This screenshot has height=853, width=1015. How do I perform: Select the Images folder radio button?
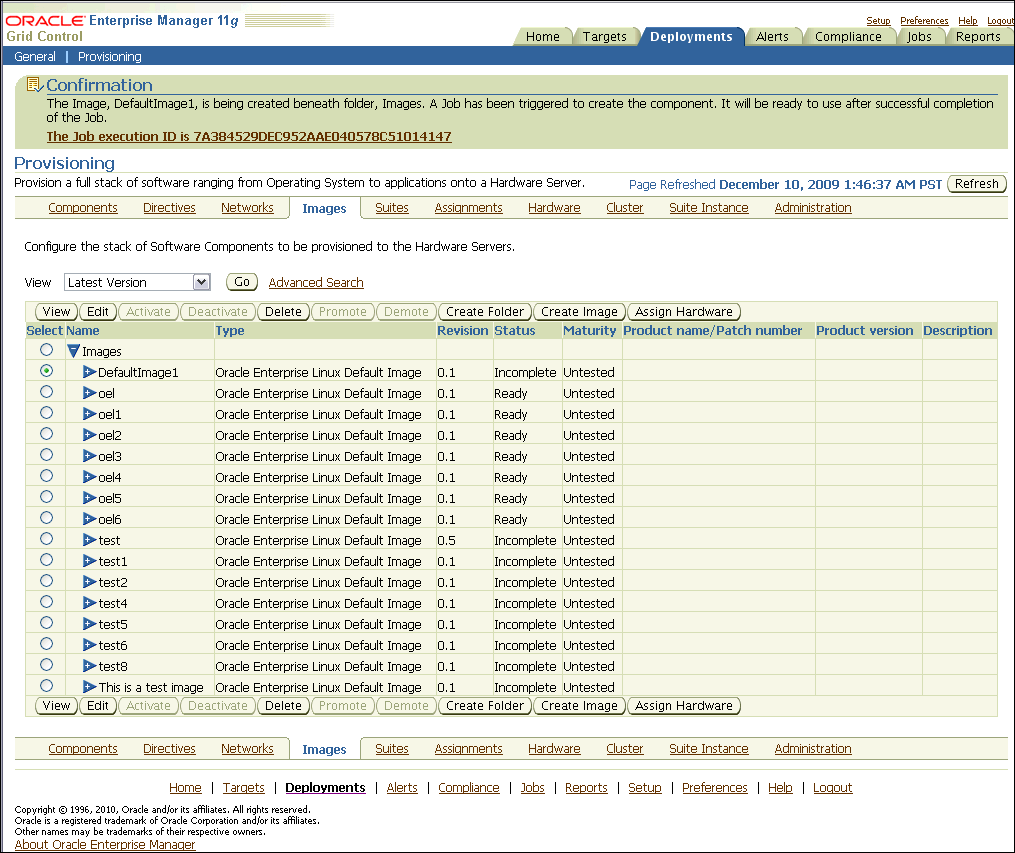click(x=46, y=349)
